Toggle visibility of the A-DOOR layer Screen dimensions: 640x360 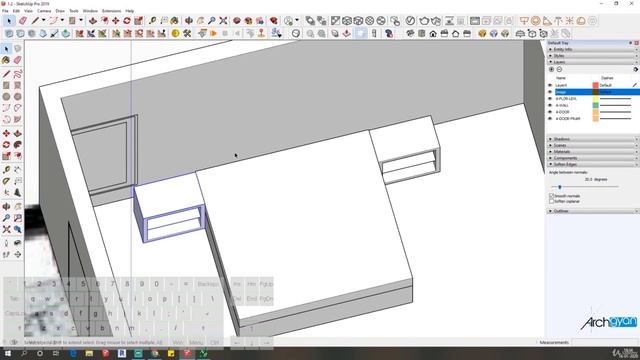550,112
